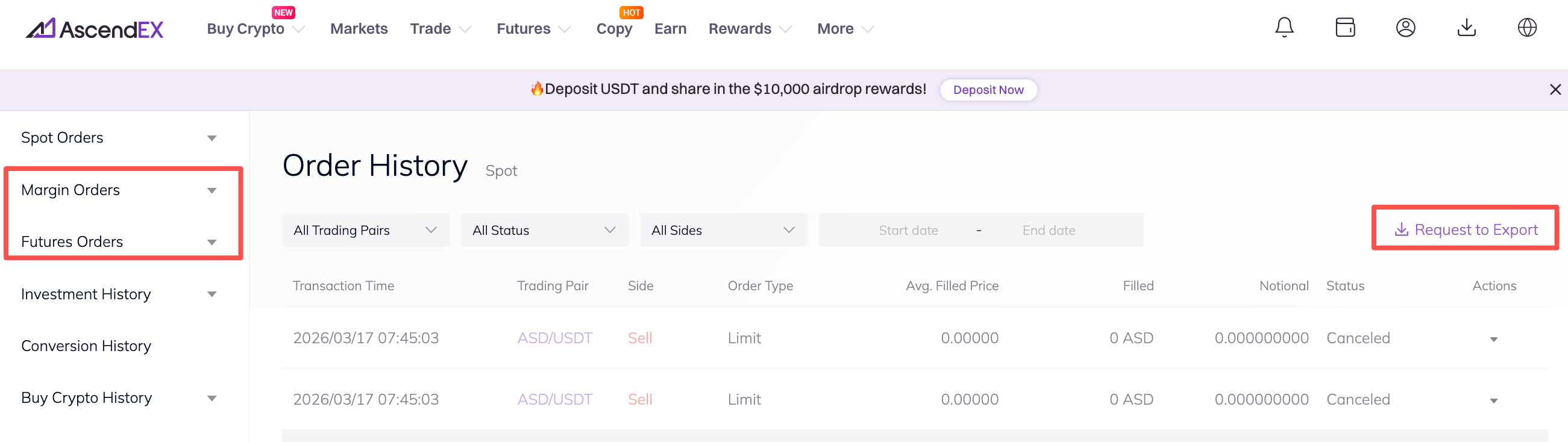Expand the Spot Orders sidebar section

point(212,138)
